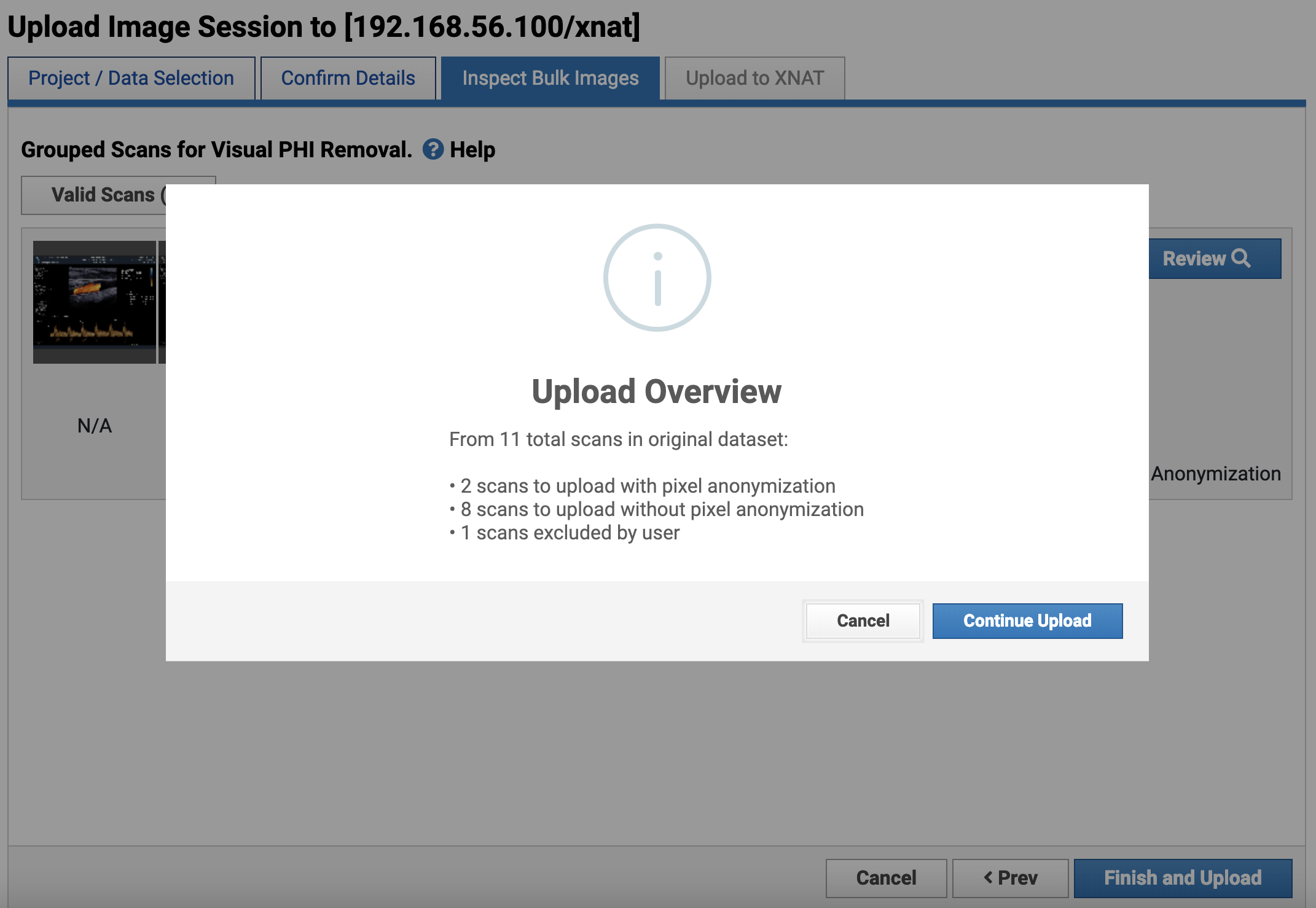1316x908 pixels.
Task: Switch to Confirm Details tab
Action: [348, 78]
